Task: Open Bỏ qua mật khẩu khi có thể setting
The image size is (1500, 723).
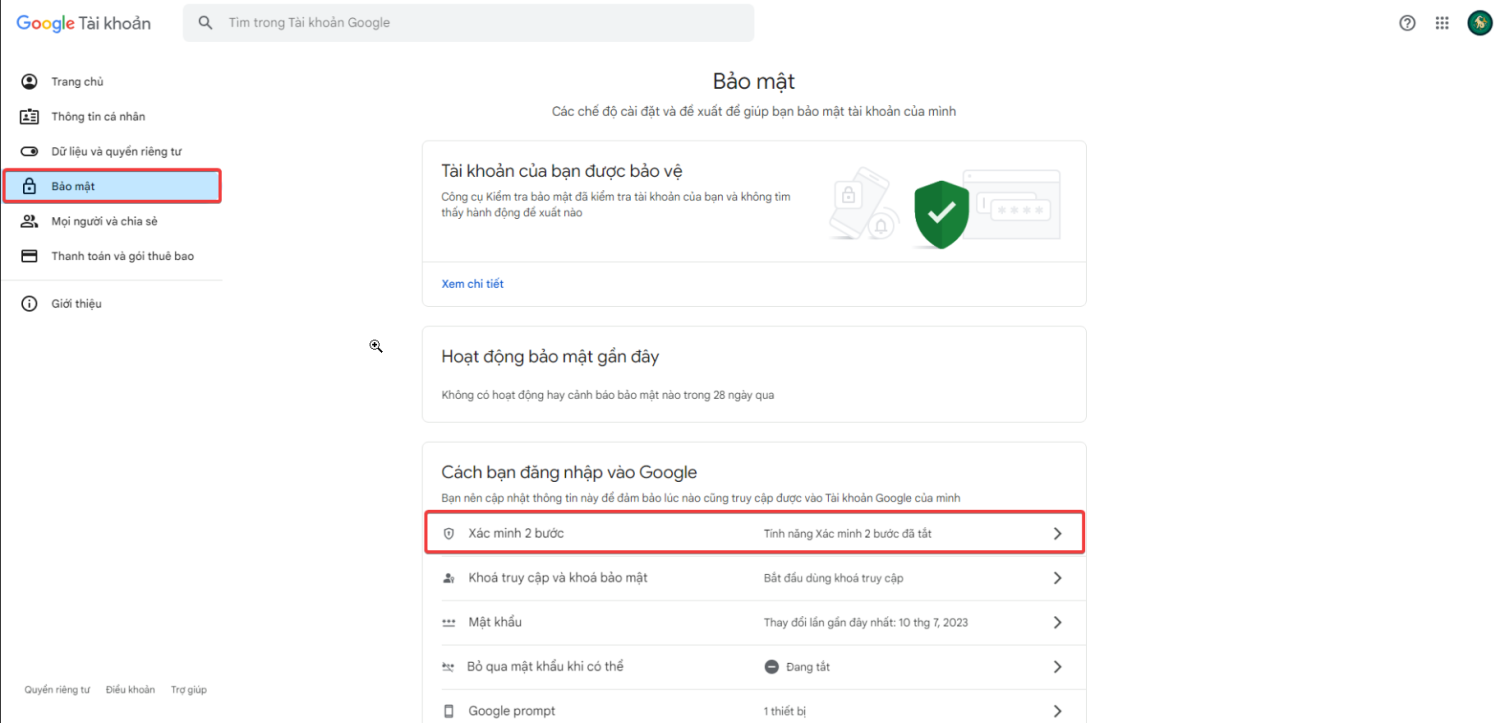Action: tap(545, 667)
